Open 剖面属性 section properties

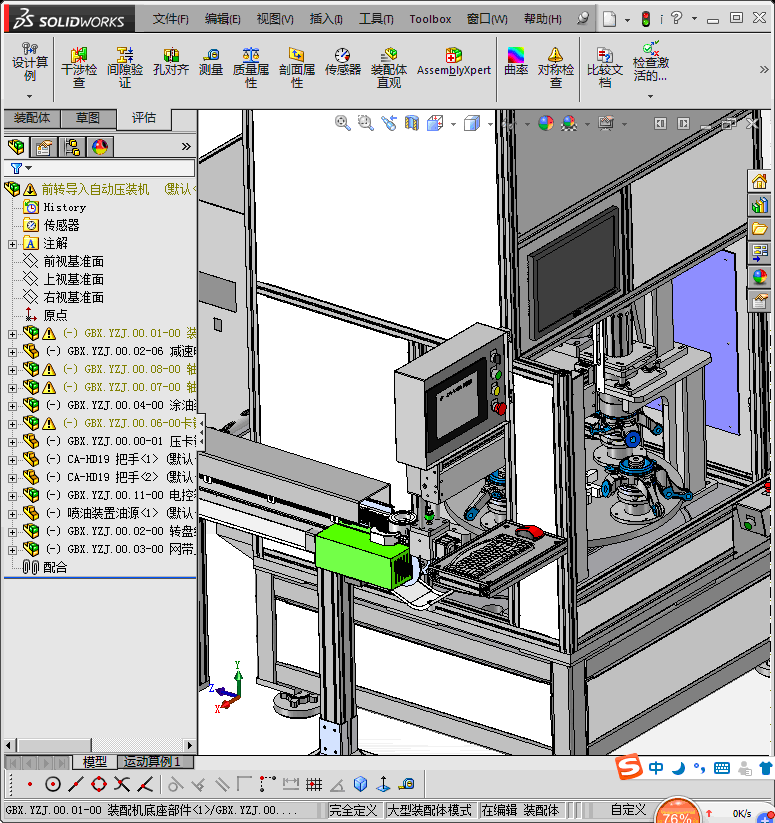pos(297,68)
